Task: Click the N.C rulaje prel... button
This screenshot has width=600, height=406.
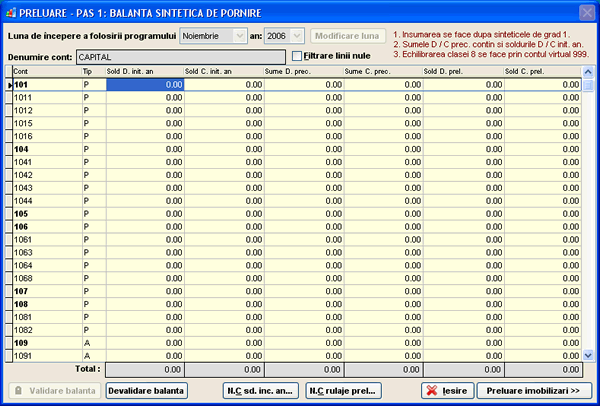Action: click(x=343, y=390)
